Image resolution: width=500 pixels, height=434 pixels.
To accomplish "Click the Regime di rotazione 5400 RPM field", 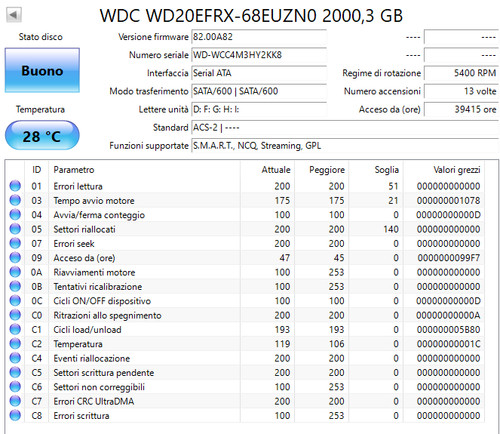I will [461, 73].
